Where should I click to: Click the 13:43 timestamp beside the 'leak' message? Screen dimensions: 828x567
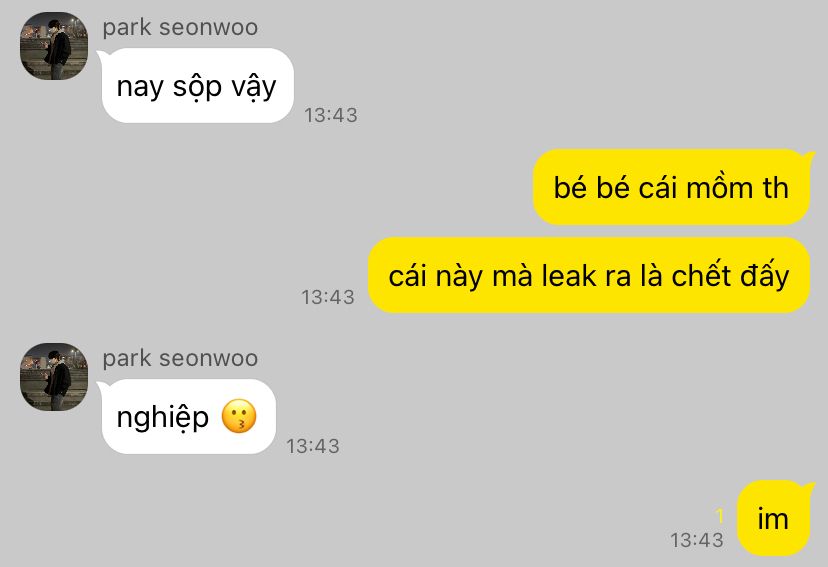point(328,297)
